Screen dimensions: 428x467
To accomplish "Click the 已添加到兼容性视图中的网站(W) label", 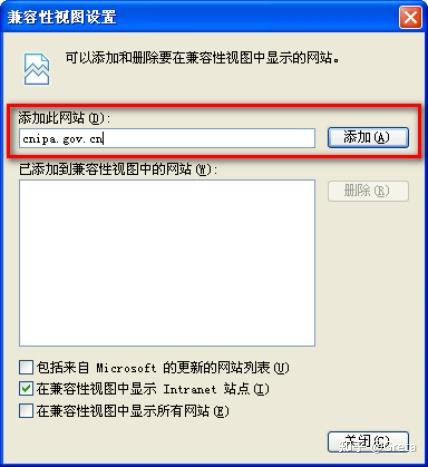I will coord(118,169).
